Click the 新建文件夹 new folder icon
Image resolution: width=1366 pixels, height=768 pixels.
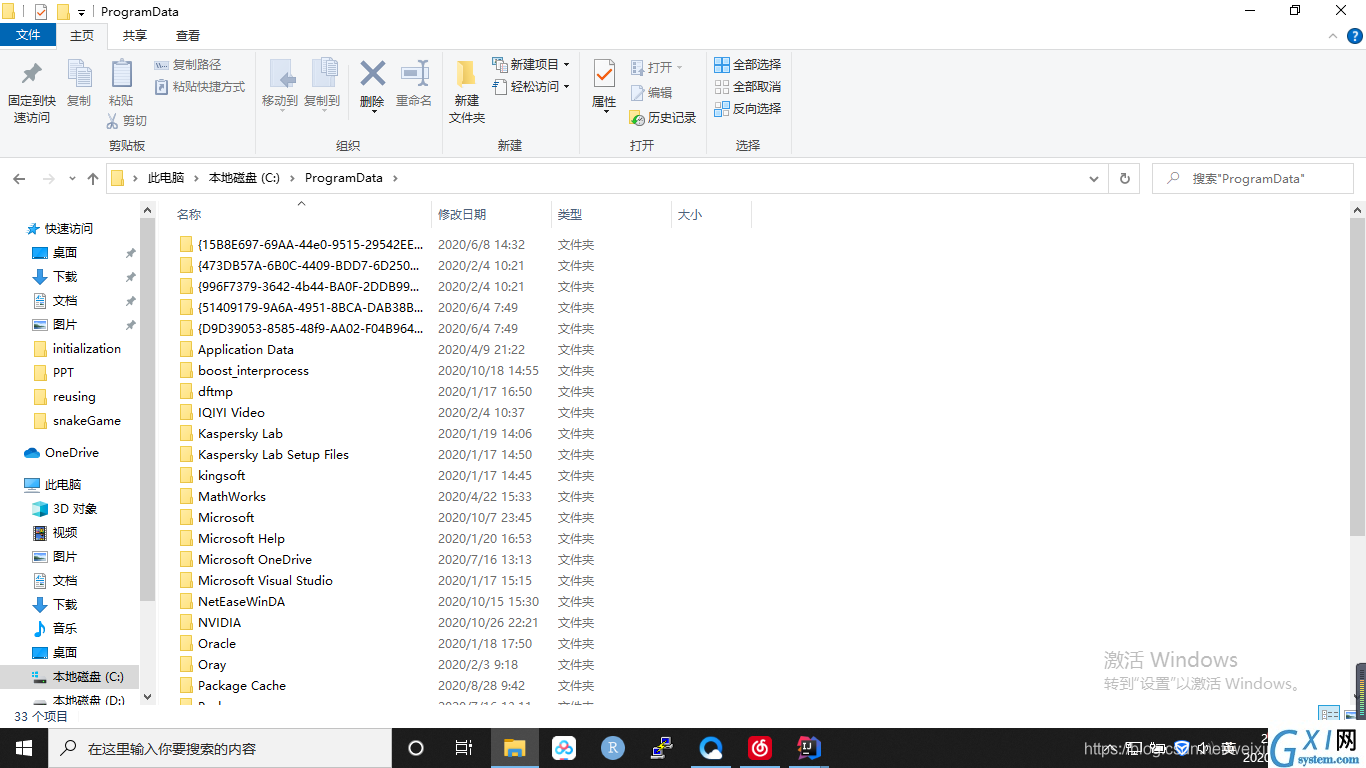point(466,74)
